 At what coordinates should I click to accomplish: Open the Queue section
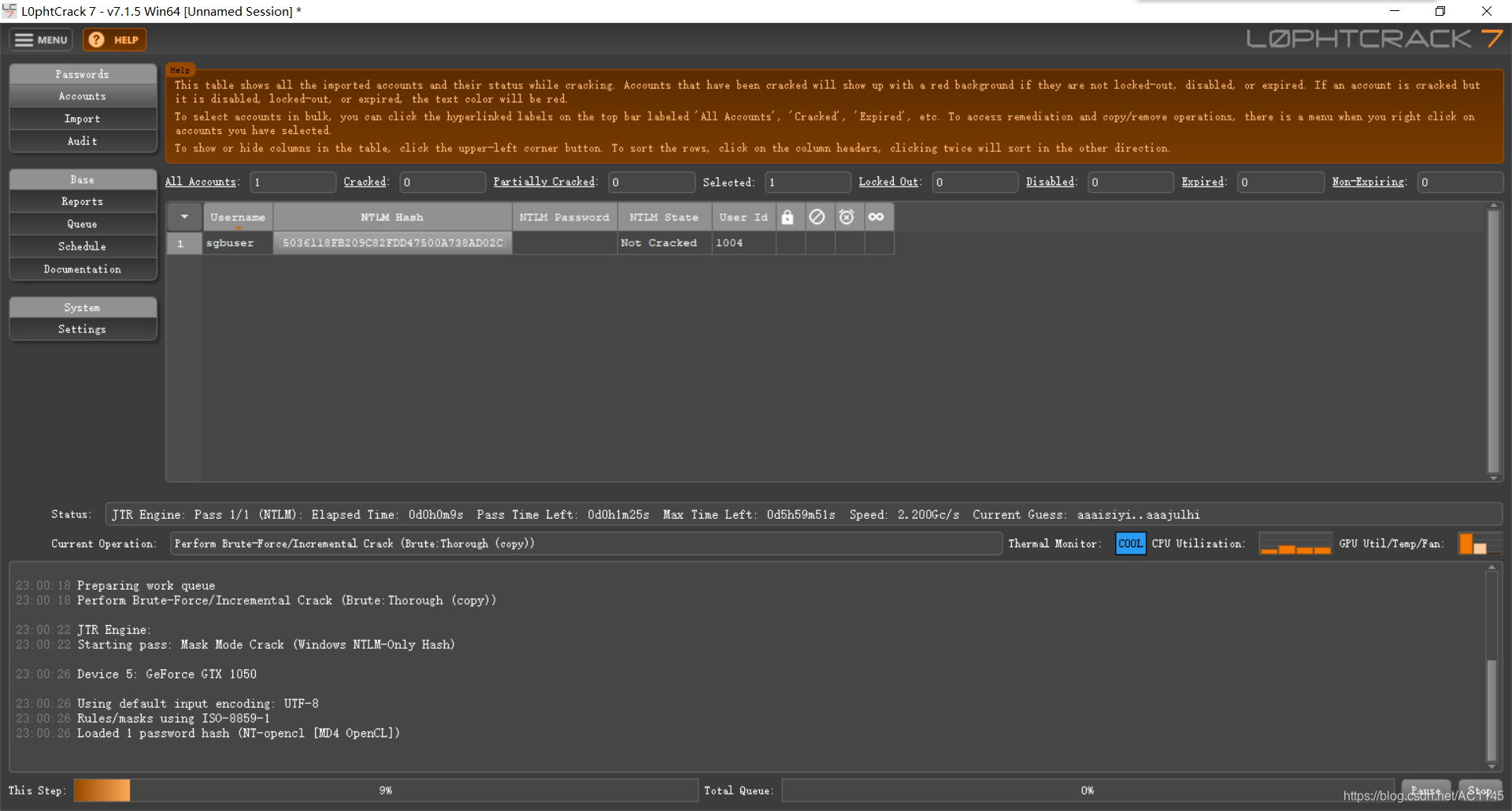(x=83, y=224)
